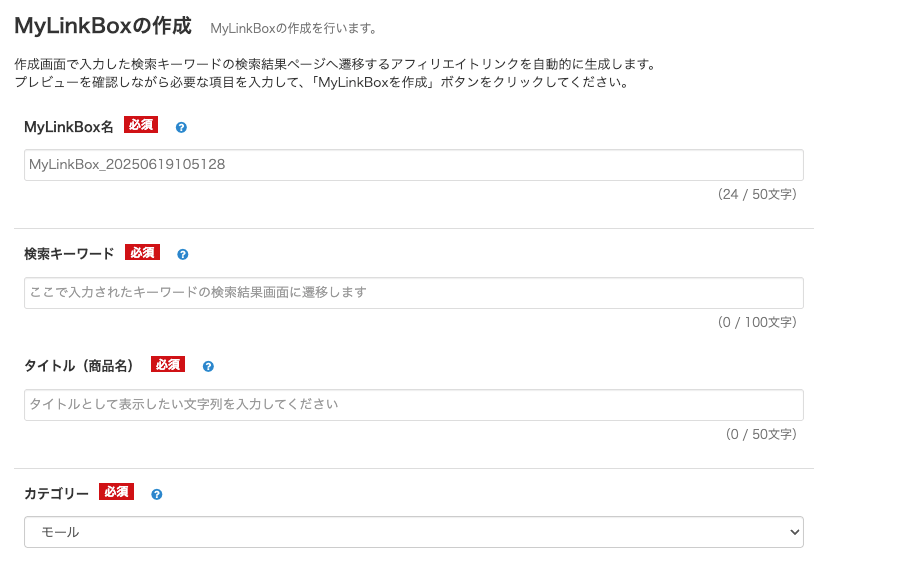Select the 必須 badge beside 検索キーワード
Viewport: 900px width, 565px height.
142,253
